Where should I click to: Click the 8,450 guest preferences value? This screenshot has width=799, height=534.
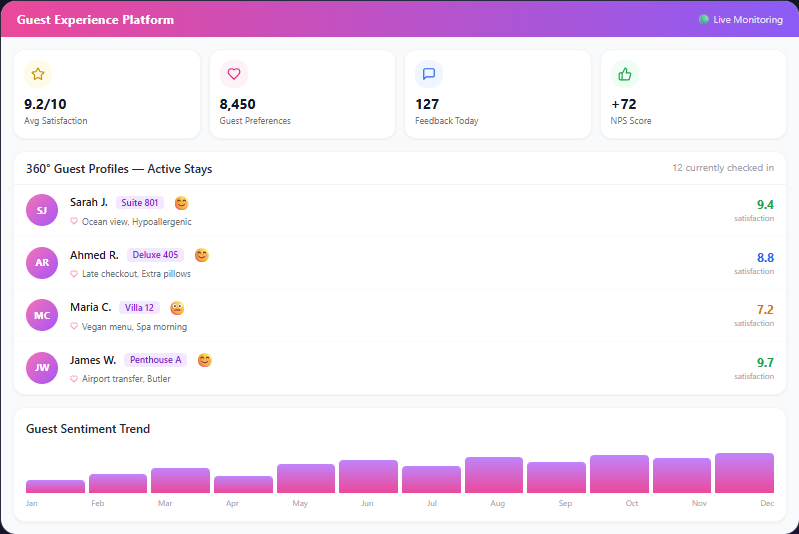[x=237, y=104]
